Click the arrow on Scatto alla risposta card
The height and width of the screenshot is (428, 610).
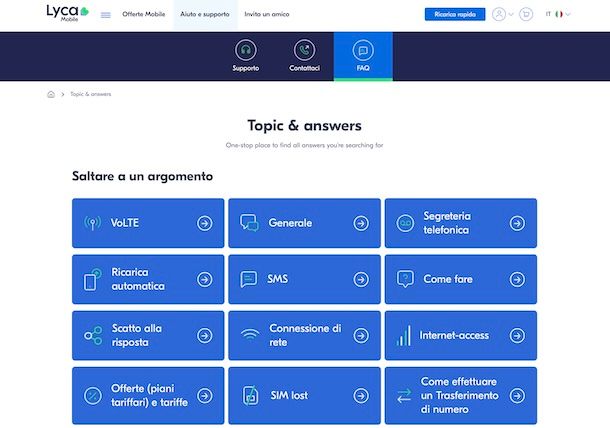[205, 335]
